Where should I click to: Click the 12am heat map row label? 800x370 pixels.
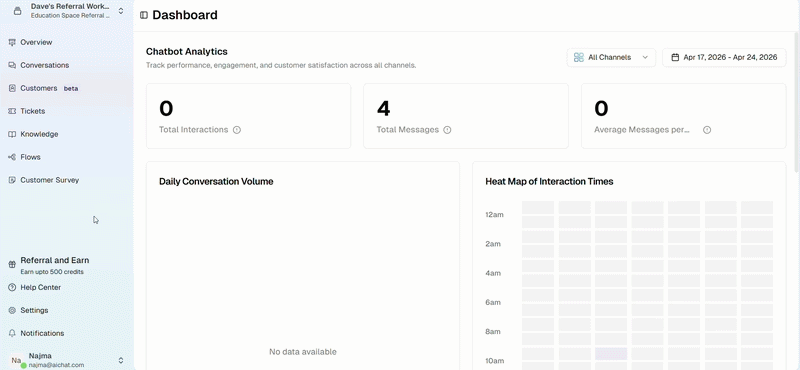tap(494, 215)
